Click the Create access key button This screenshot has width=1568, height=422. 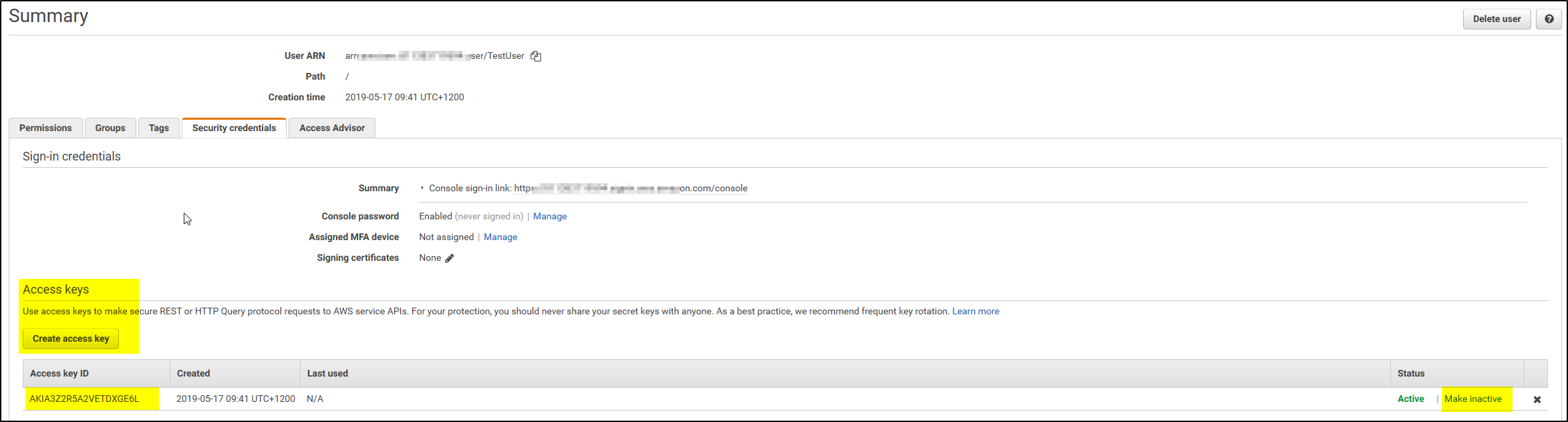point(71,338)
